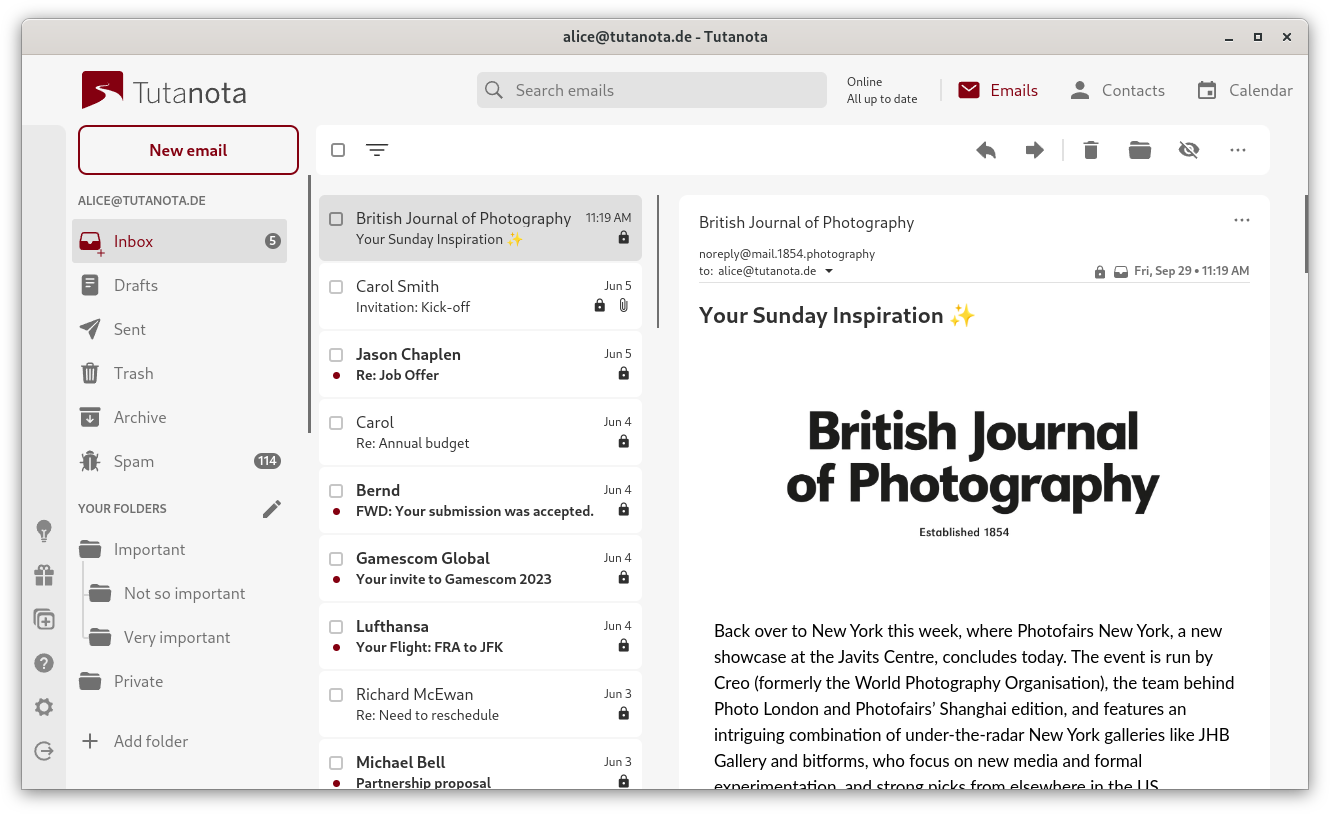Open the Important folder
This screenshot has width=1330, height=814.
(x=180, y=549)
